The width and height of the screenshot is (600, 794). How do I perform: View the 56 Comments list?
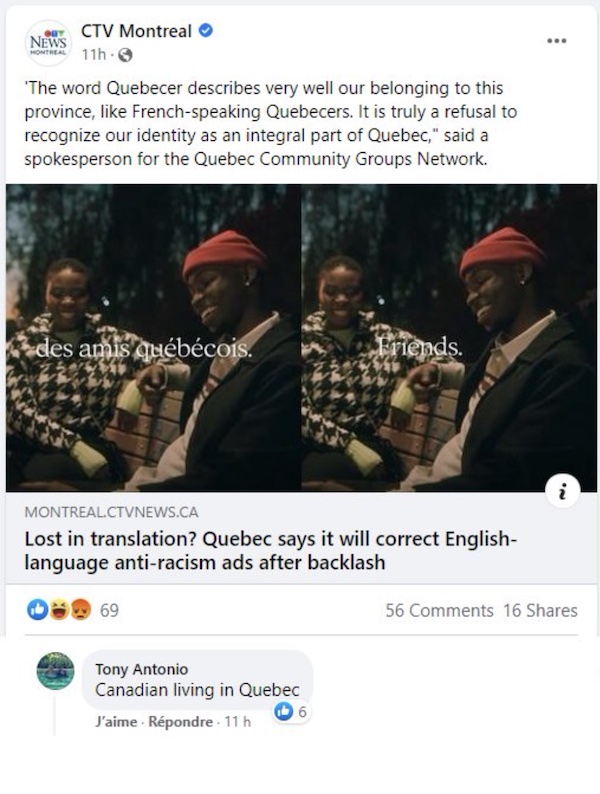(x=439, y=611)
